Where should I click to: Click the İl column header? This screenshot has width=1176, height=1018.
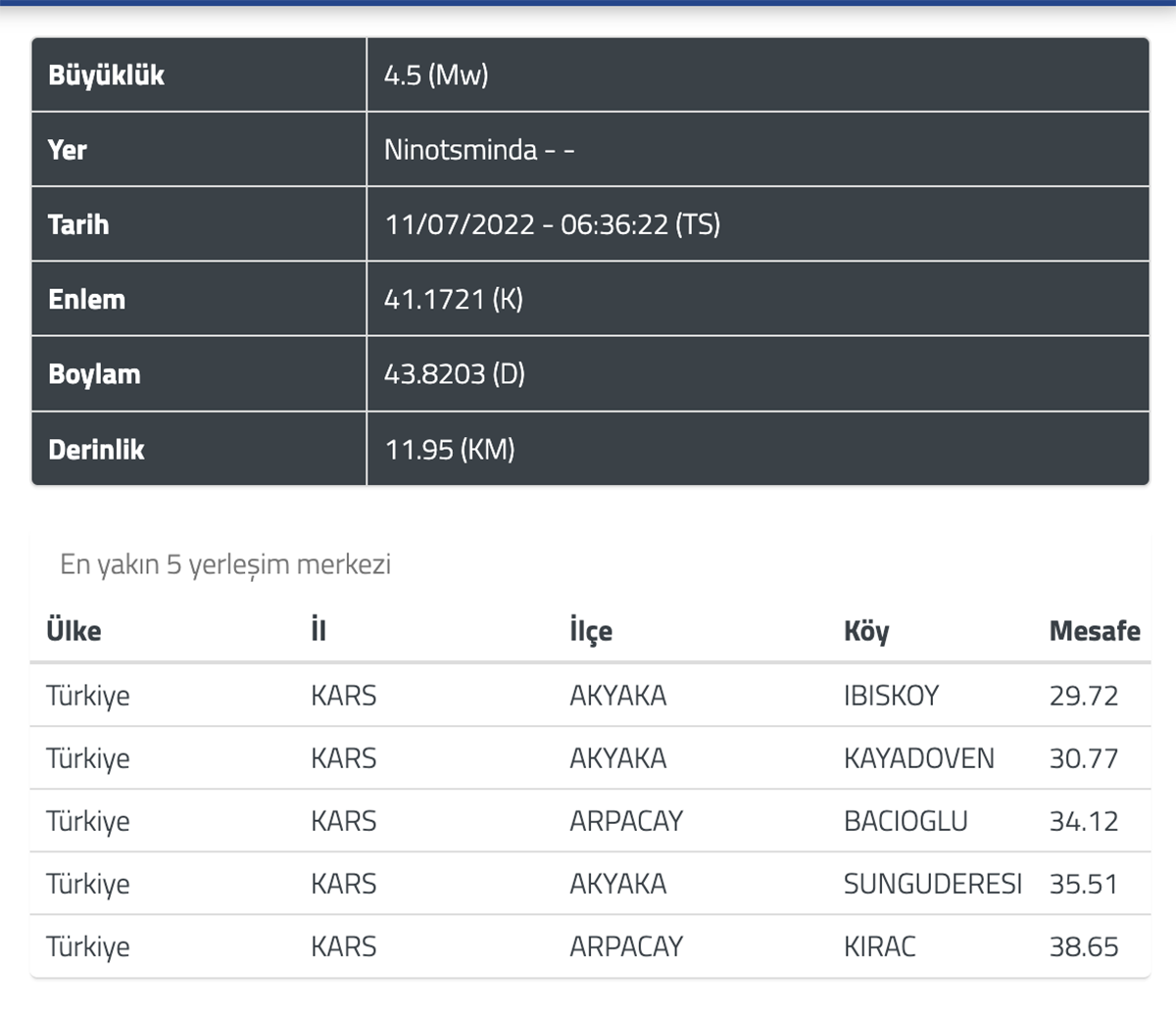318,630
